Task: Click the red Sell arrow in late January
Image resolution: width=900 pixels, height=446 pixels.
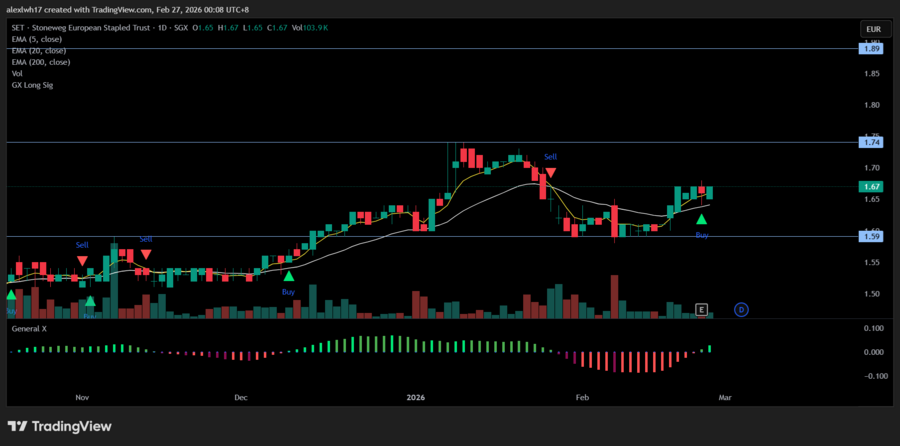Action: [550, 173]
